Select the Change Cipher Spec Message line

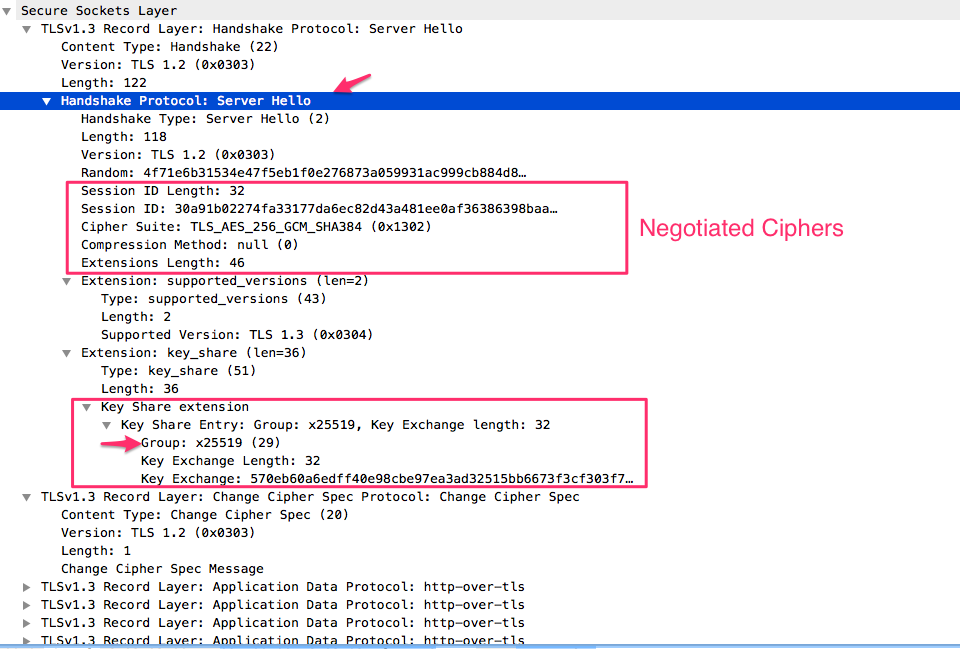(162, 569)
